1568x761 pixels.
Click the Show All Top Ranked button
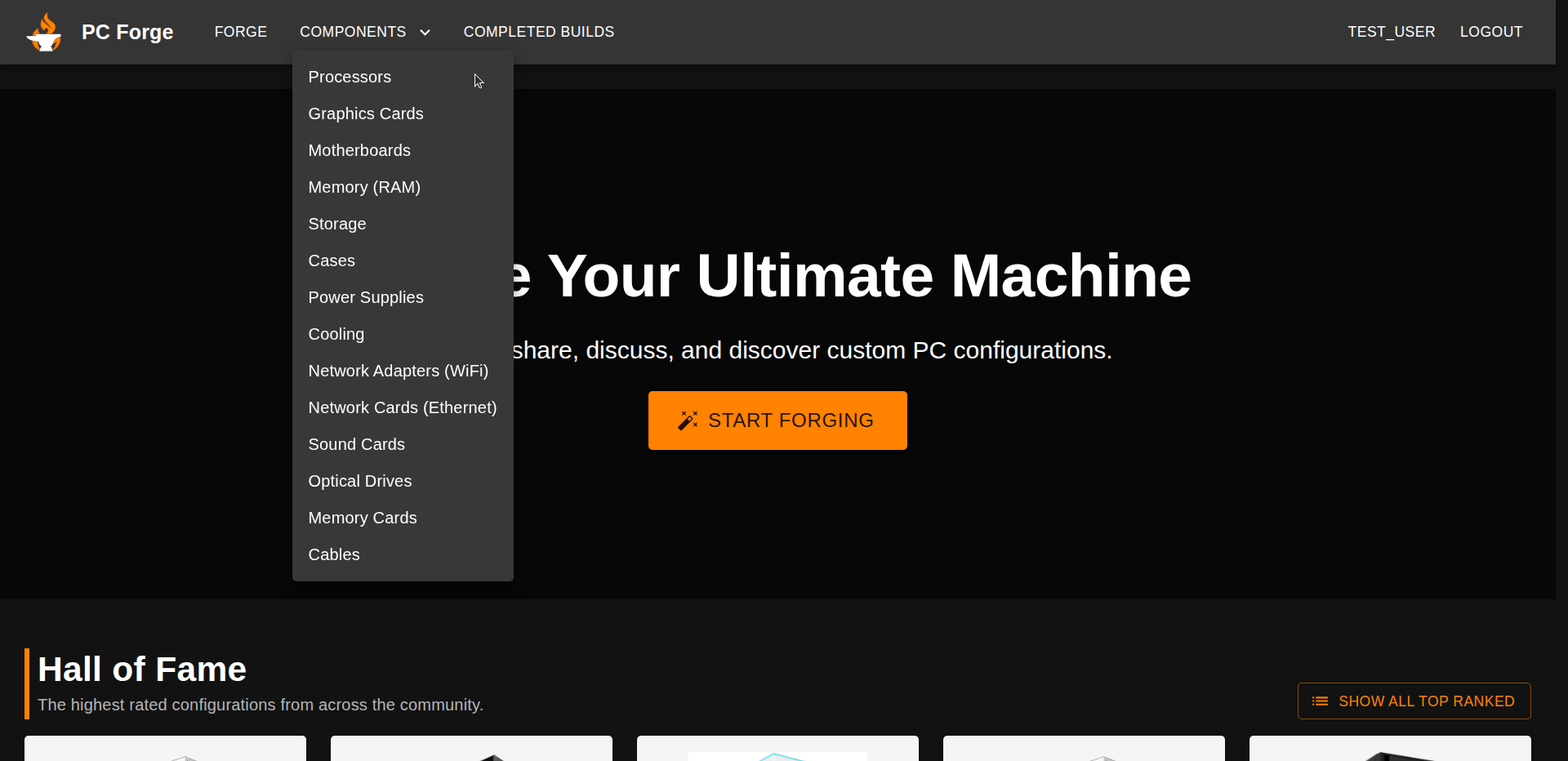point(1414,701)
